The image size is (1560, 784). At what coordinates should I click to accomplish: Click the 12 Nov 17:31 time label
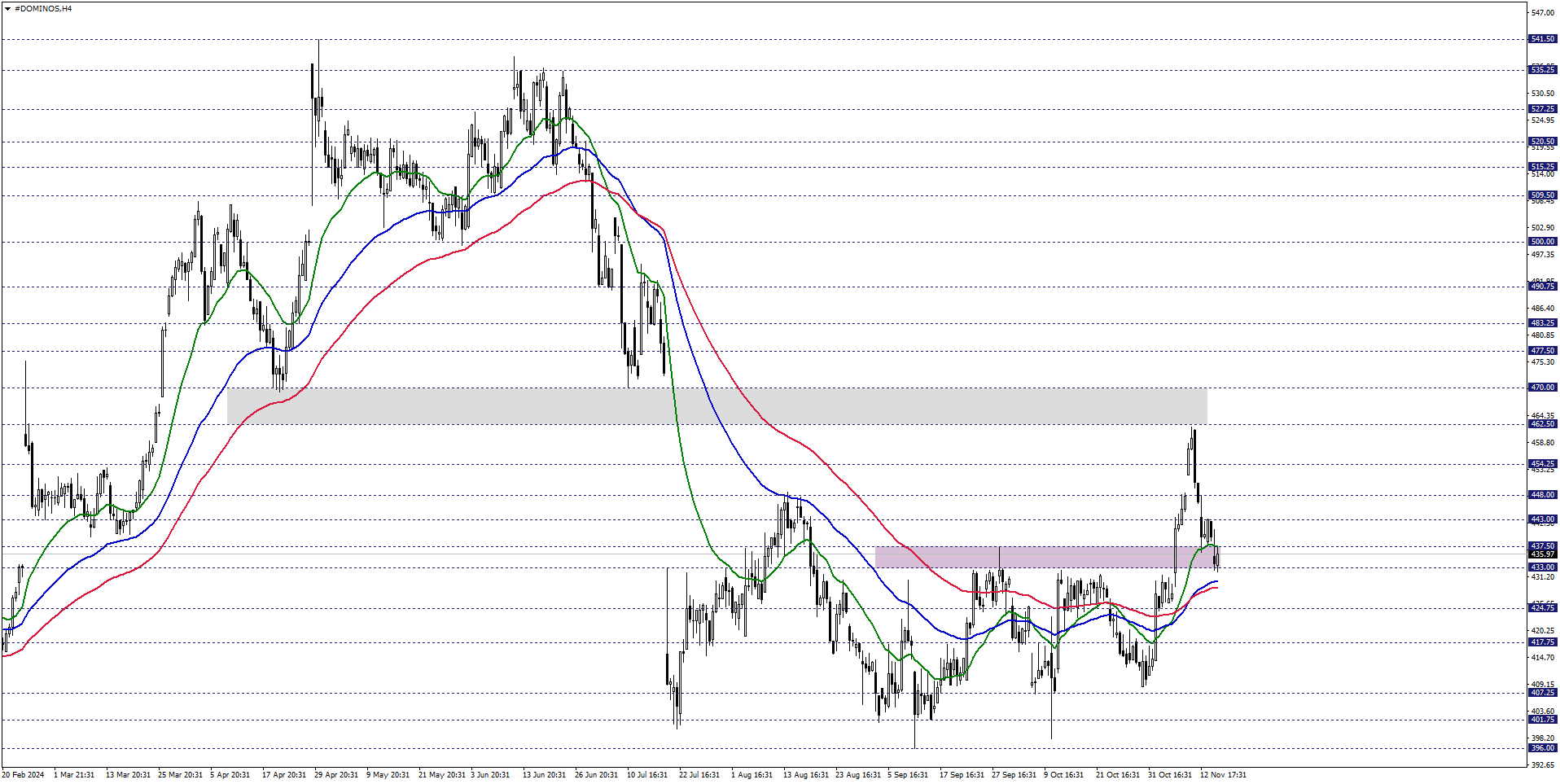(1223, 775)
